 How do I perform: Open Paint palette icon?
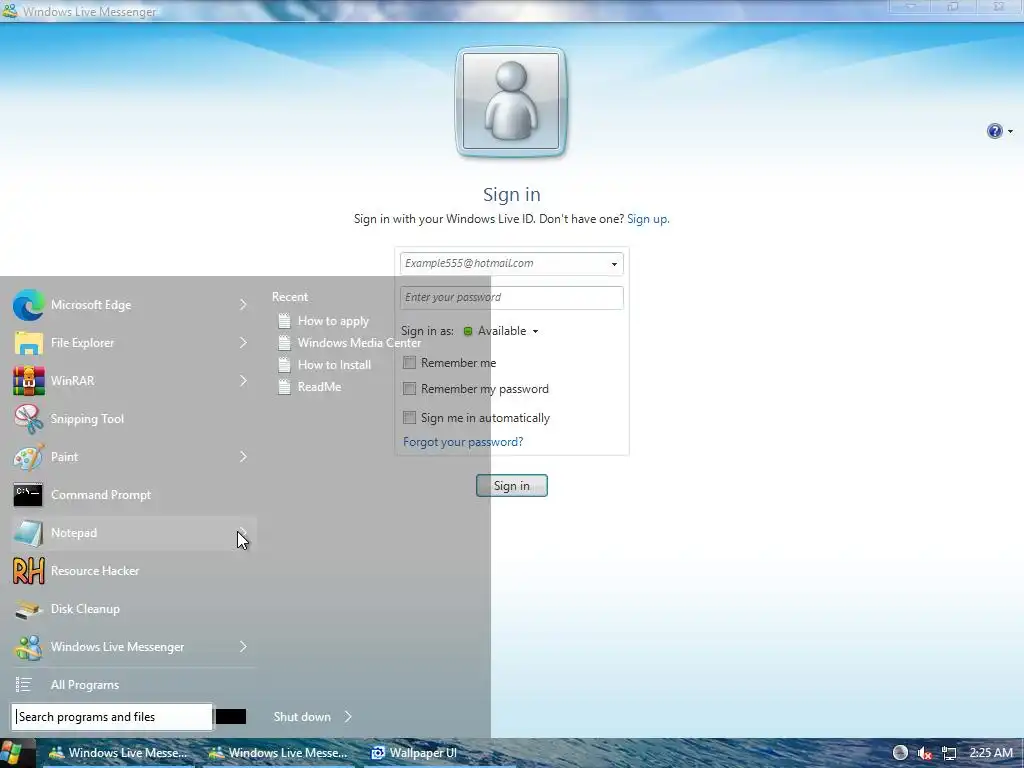point(29,456)
